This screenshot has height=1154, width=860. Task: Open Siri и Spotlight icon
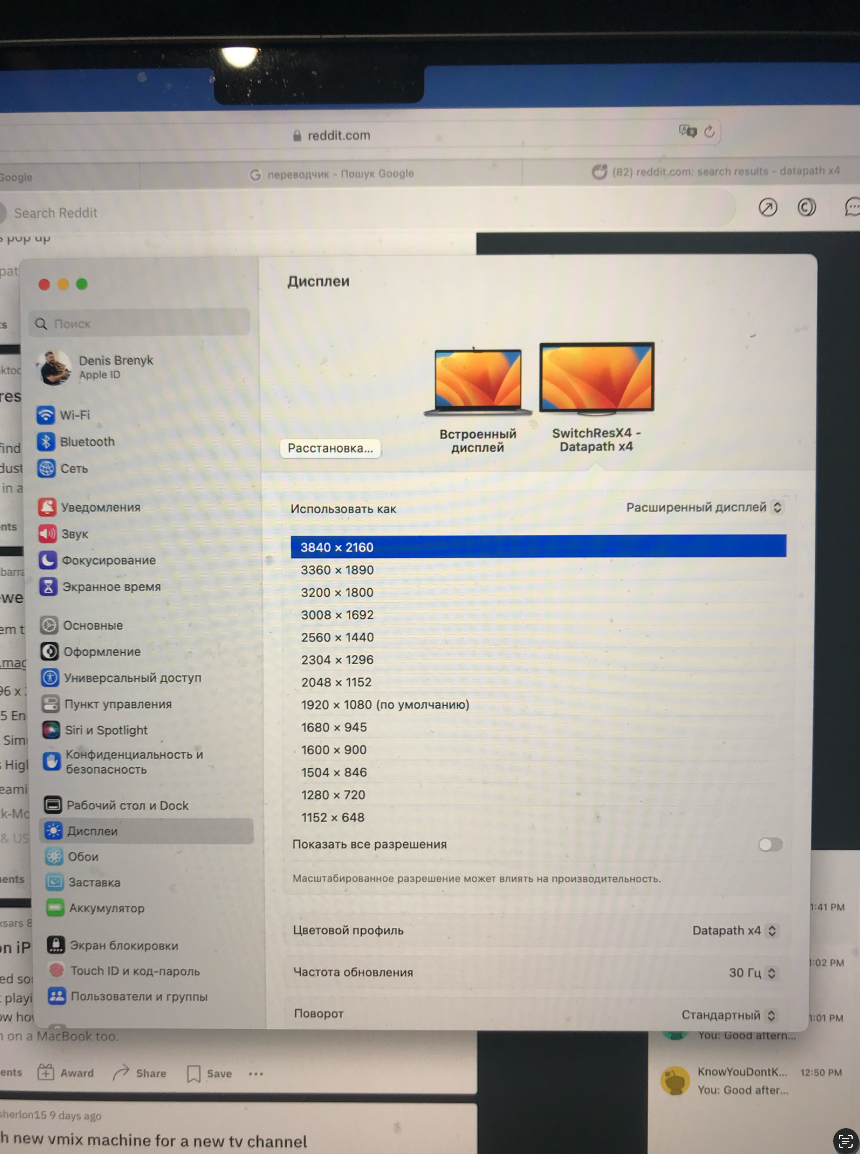coord(48,730)
